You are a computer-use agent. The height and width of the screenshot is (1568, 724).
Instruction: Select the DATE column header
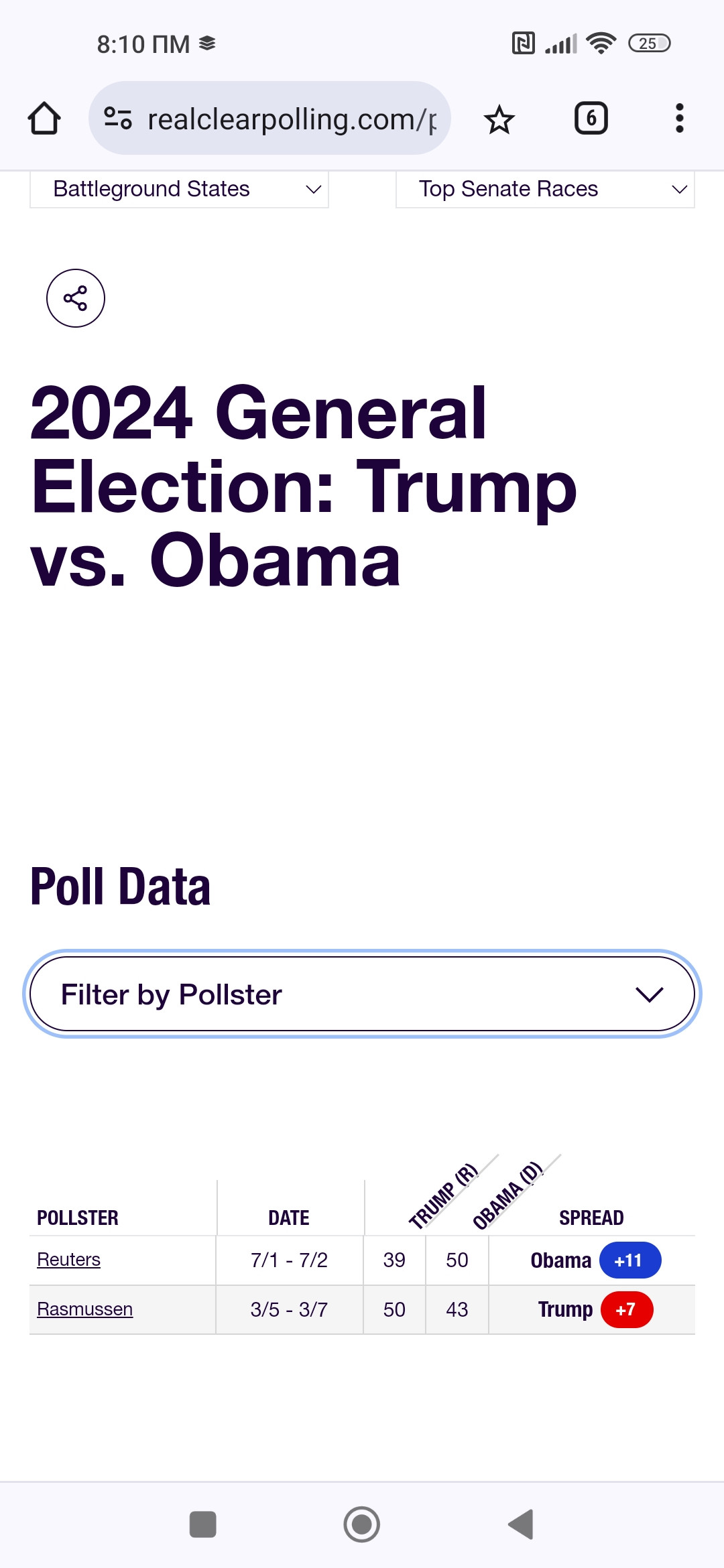(289, 1218)
